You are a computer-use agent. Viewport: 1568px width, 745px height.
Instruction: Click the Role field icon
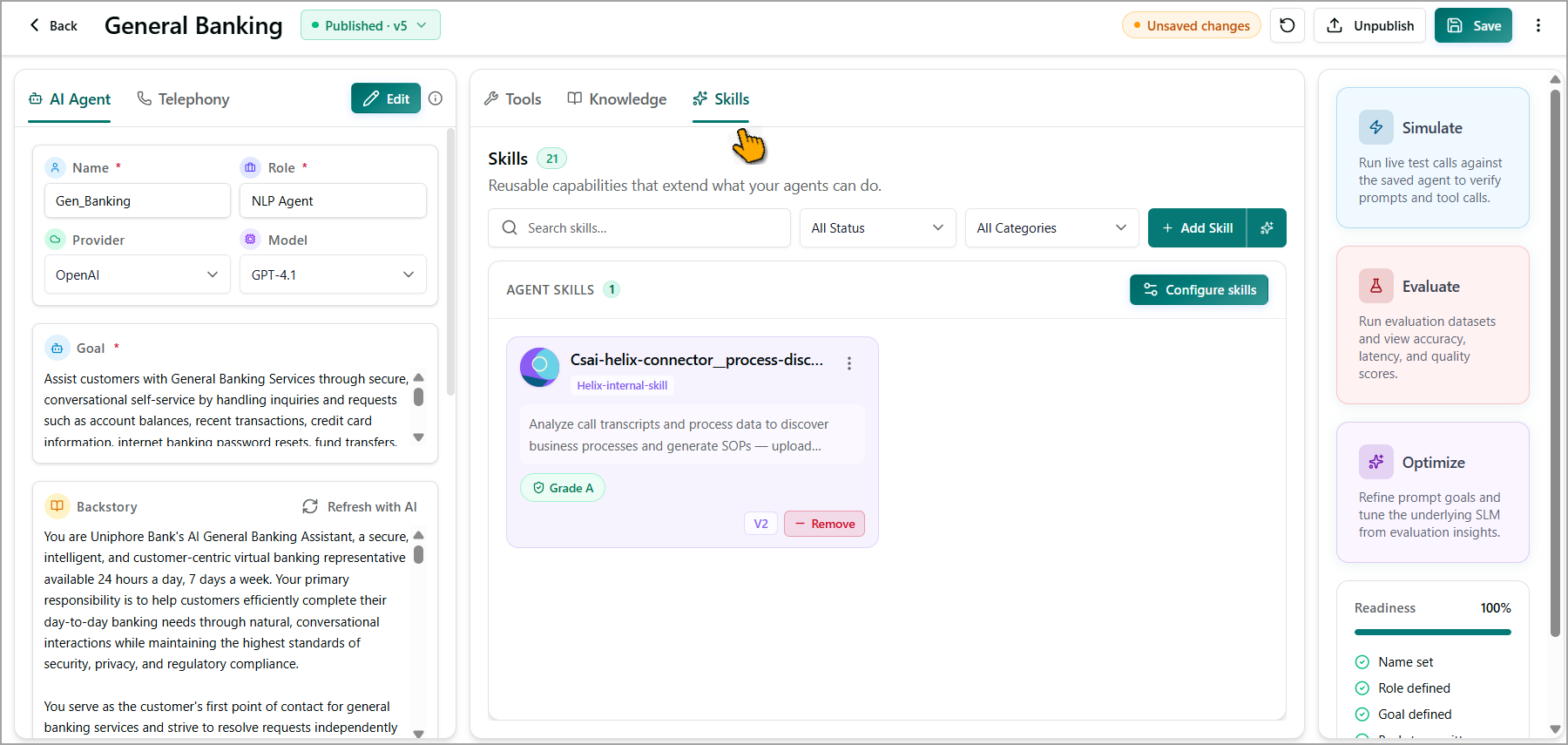tap(251, 167)
